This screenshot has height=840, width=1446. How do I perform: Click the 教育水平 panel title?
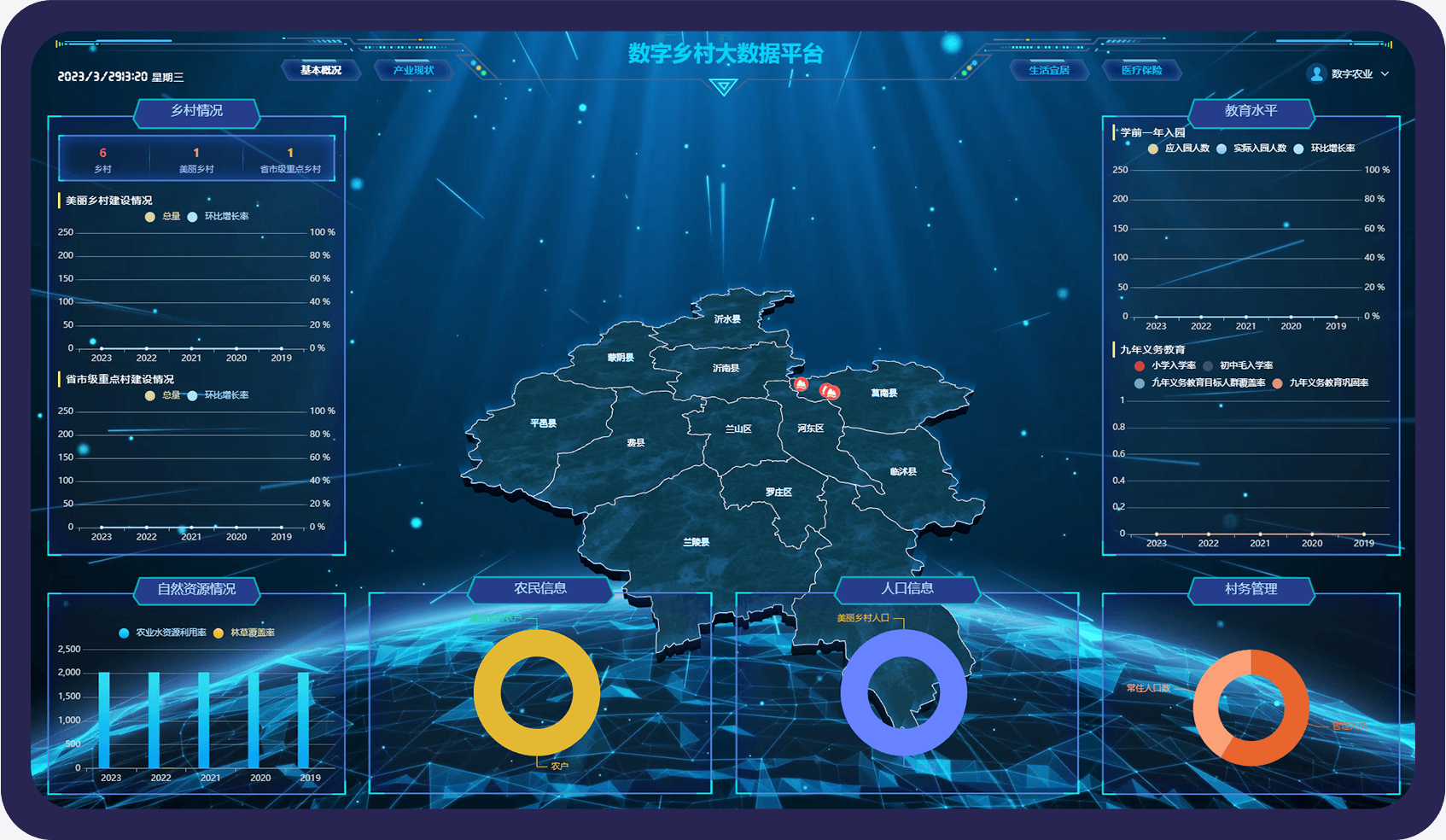pos(1251,111)
